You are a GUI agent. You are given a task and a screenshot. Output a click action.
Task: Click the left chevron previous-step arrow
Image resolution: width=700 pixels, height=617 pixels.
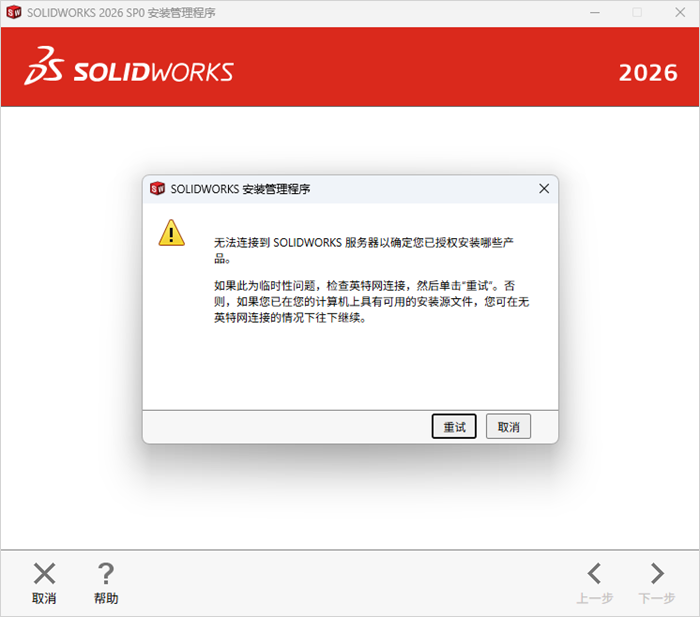pos(594,573)
